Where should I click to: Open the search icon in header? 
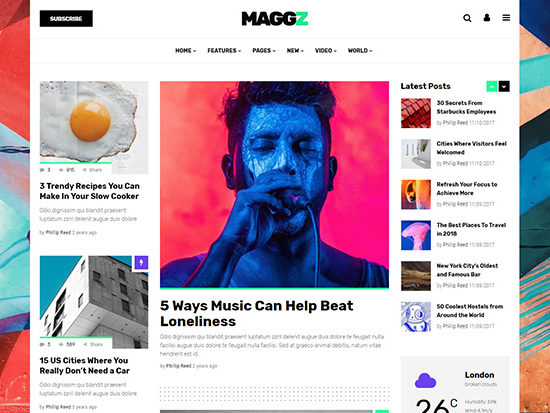[x=467, y=18]
